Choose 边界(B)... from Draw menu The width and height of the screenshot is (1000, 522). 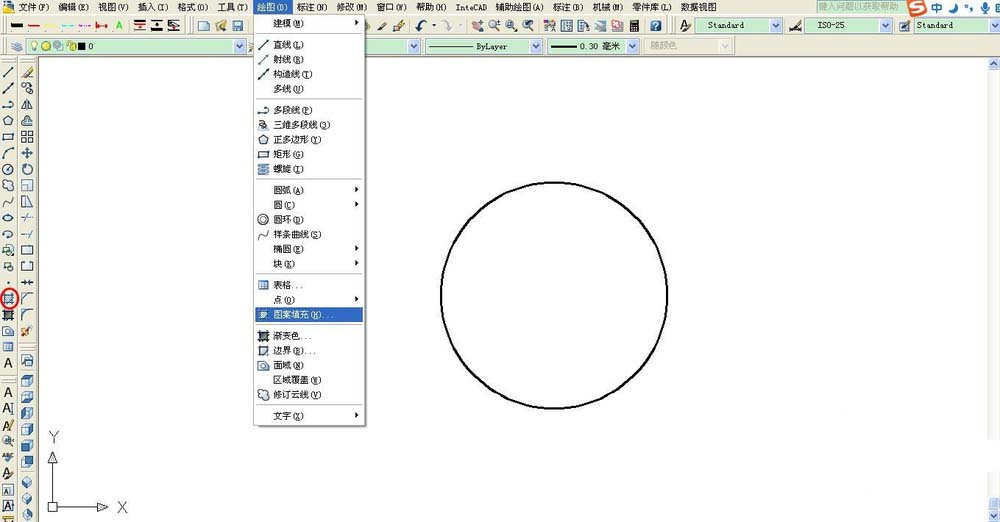[309, 350]
